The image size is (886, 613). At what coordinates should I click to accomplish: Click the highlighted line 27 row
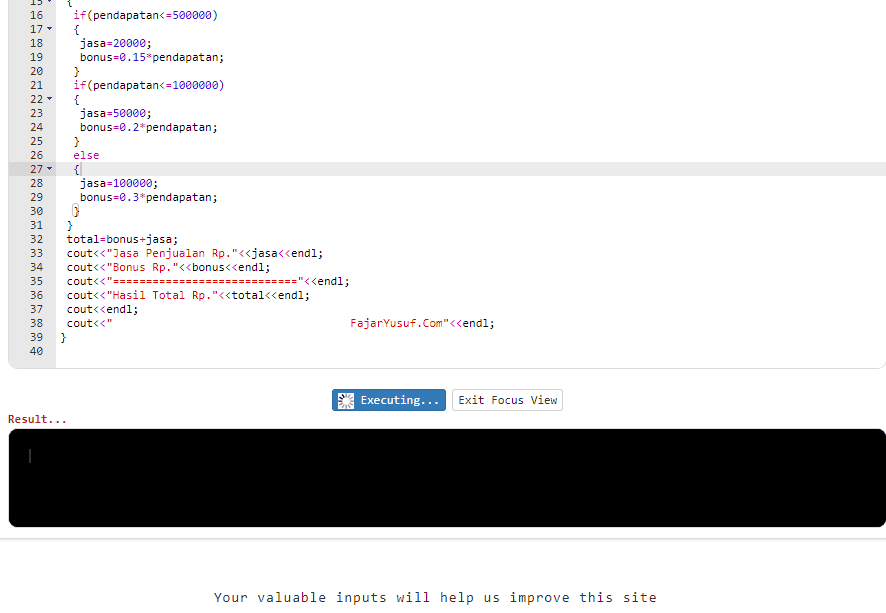400,169
